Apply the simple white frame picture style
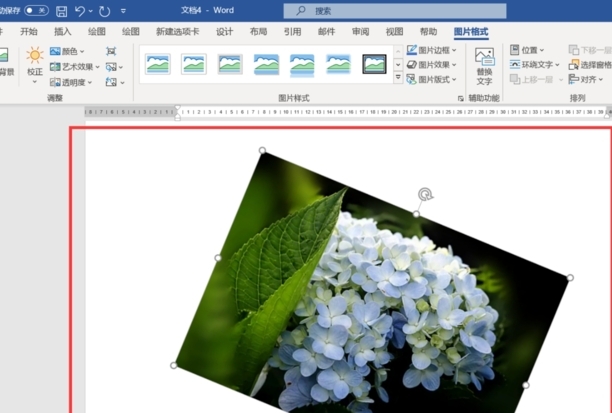 click(158, 64)
